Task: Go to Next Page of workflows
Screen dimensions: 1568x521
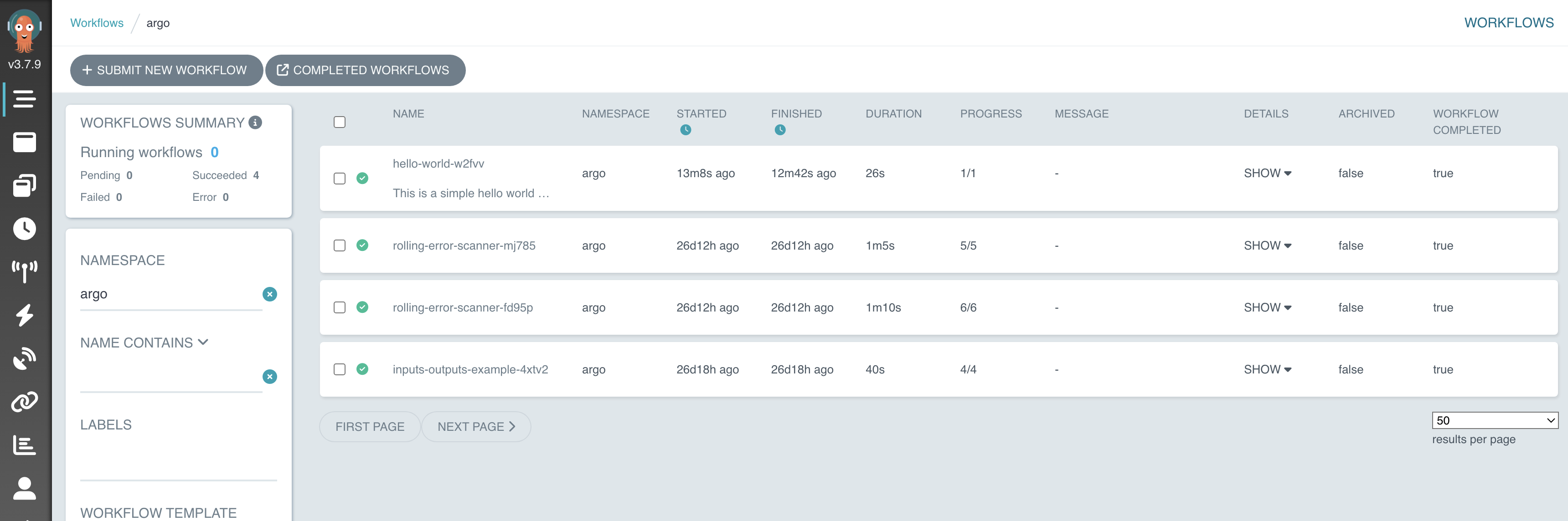Action: pyautogui.click(x=476, y=427)
